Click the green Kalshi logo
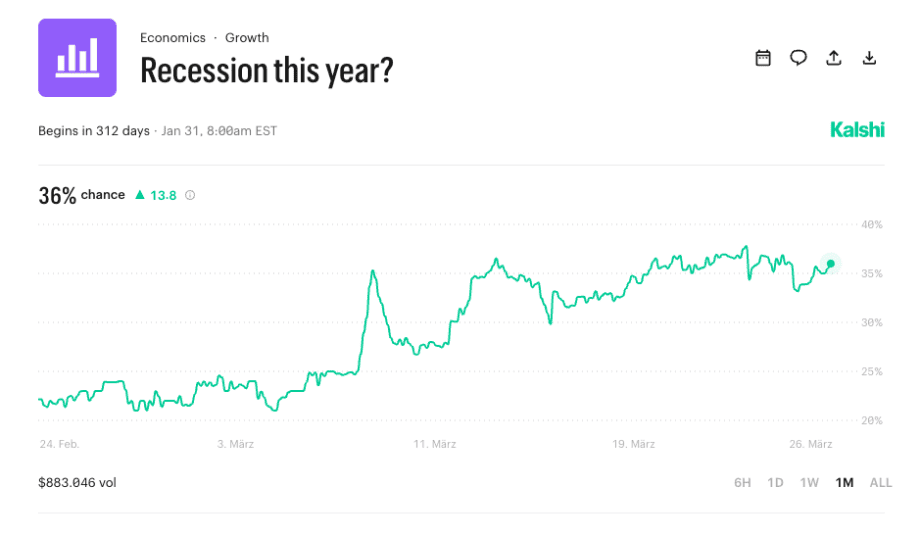The height and width of the screenshot is (536, 920). (x=857, y=130)
